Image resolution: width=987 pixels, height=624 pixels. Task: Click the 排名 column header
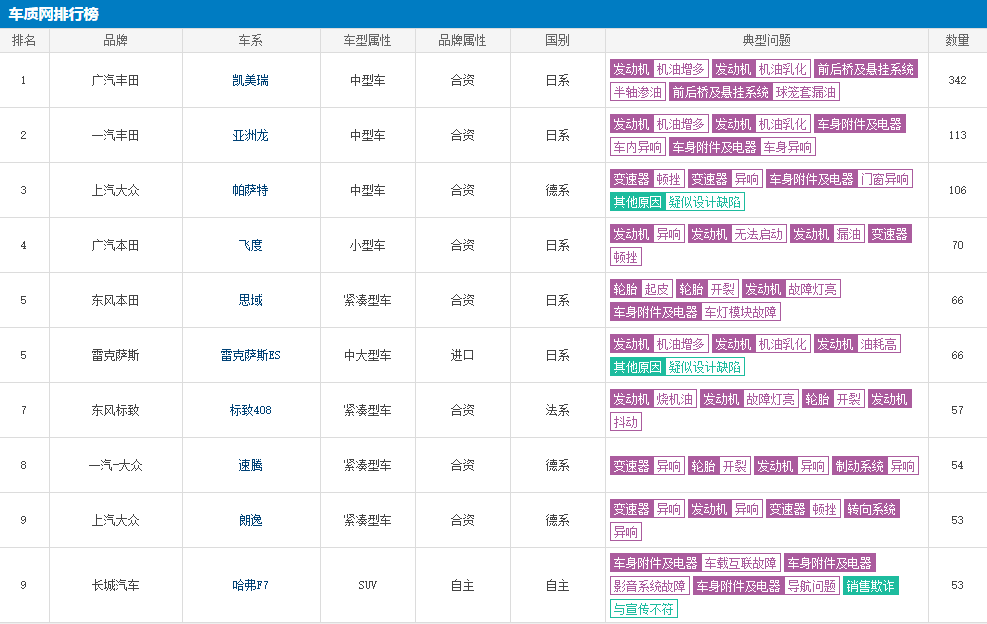(x=24, y=40)
